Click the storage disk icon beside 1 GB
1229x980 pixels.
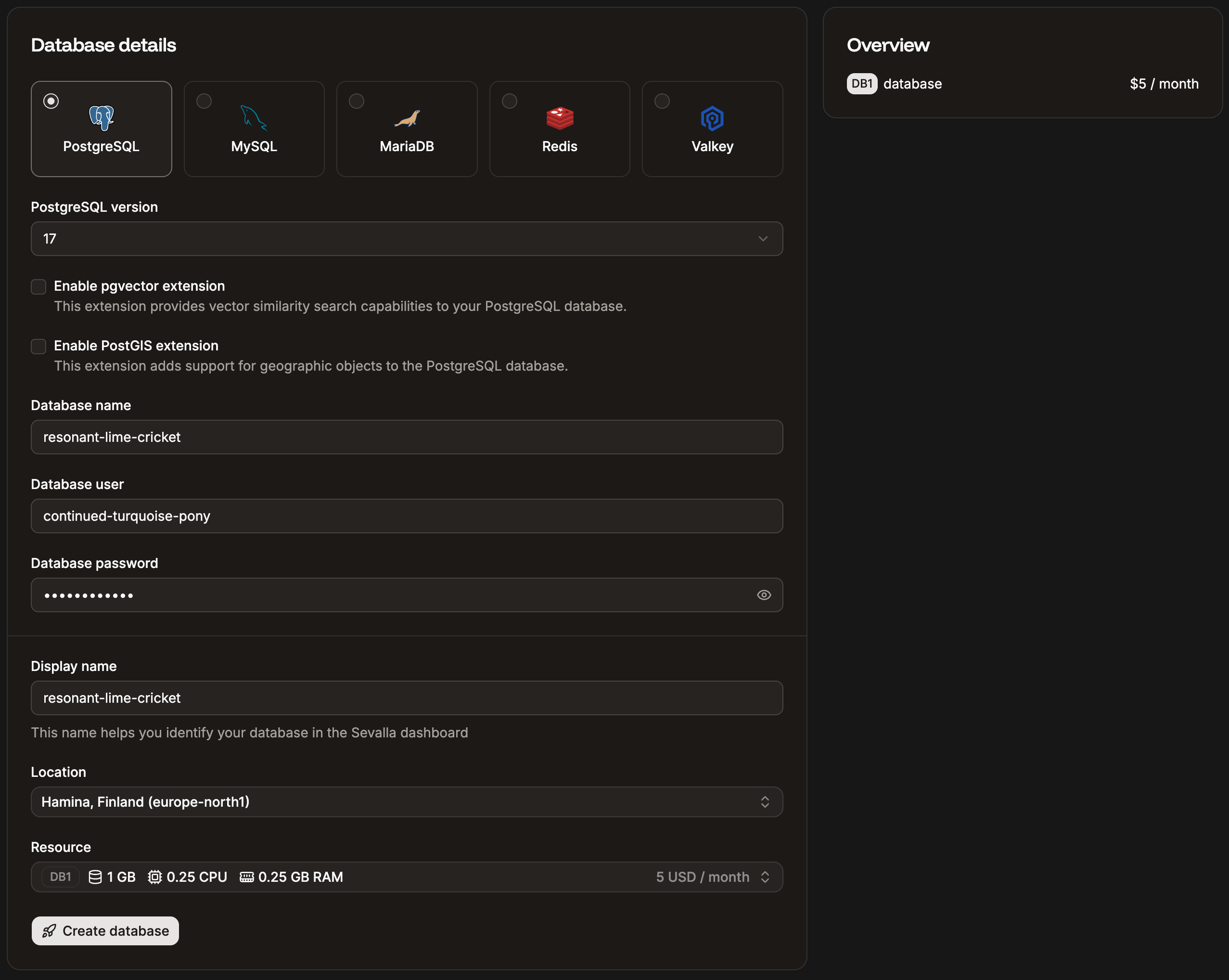[x=95, y=877]
